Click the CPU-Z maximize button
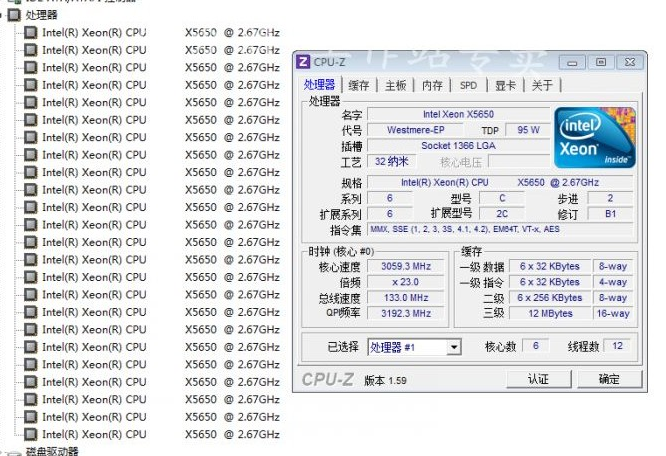The image size is (666, 456). (601, 63)
